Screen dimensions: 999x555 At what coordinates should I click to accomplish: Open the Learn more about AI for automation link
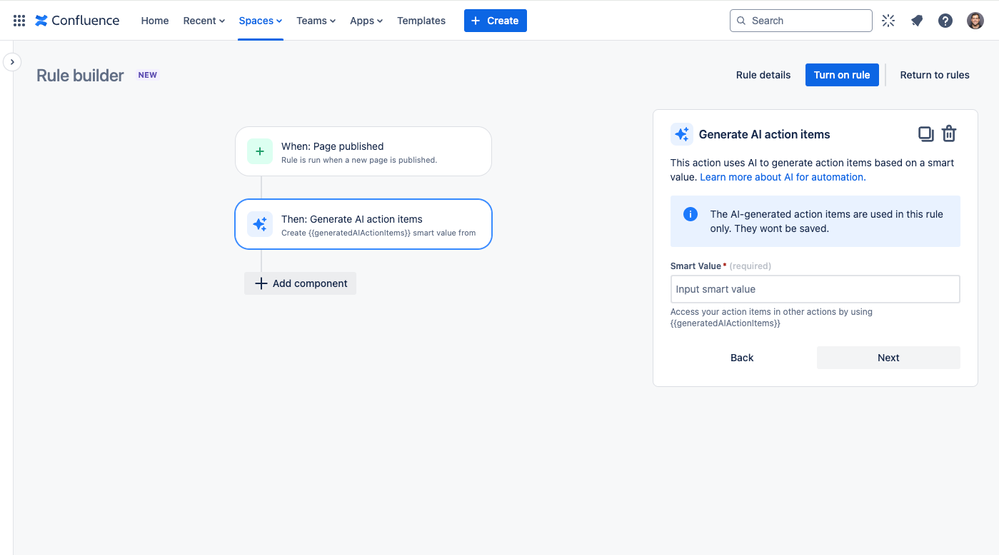pos(782,177)
